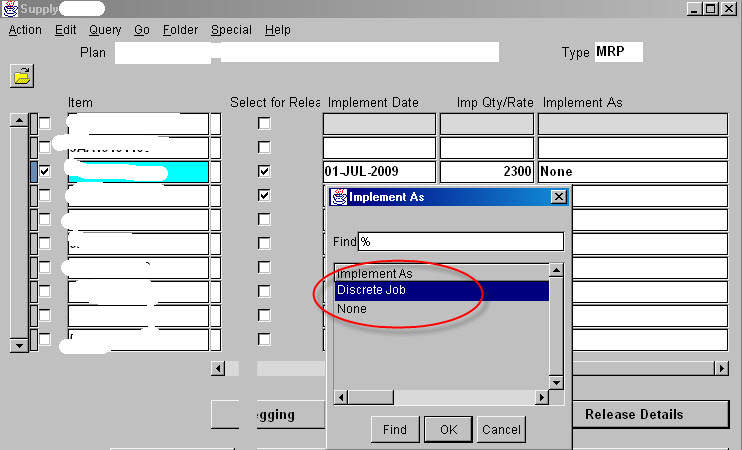Select None in the Implement As list
742x450 pixels.
coord(442,309)
